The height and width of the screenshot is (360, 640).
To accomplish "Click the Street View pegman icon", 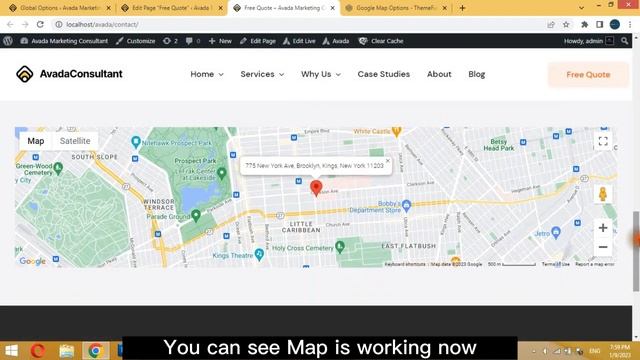I will 603,194.
